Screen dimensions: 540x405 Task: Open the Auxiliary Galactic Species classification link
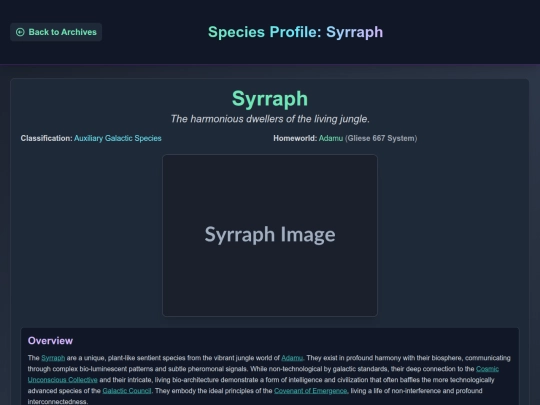point(118,138)
